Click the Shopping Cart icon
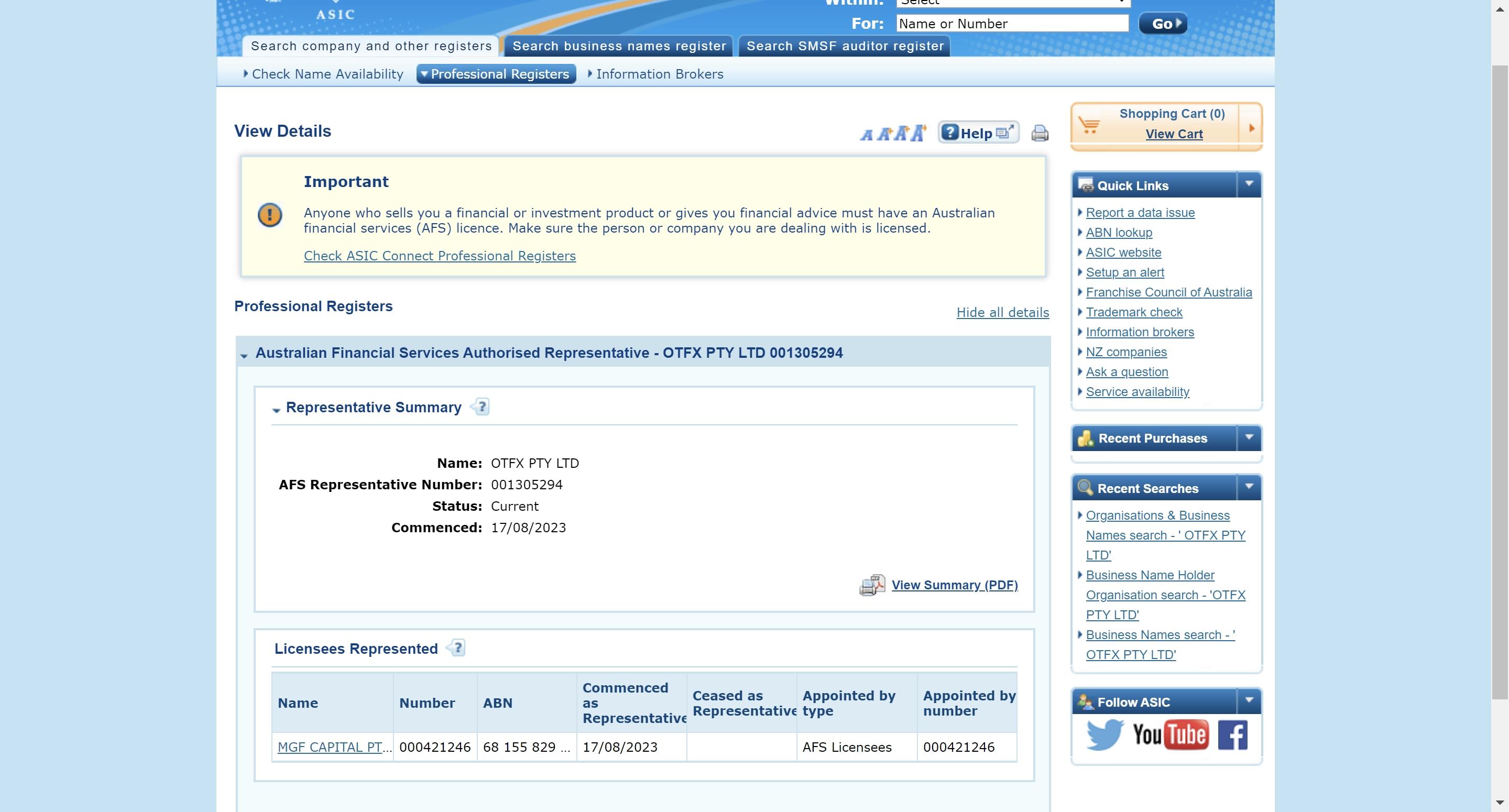 pos(1091,123)
